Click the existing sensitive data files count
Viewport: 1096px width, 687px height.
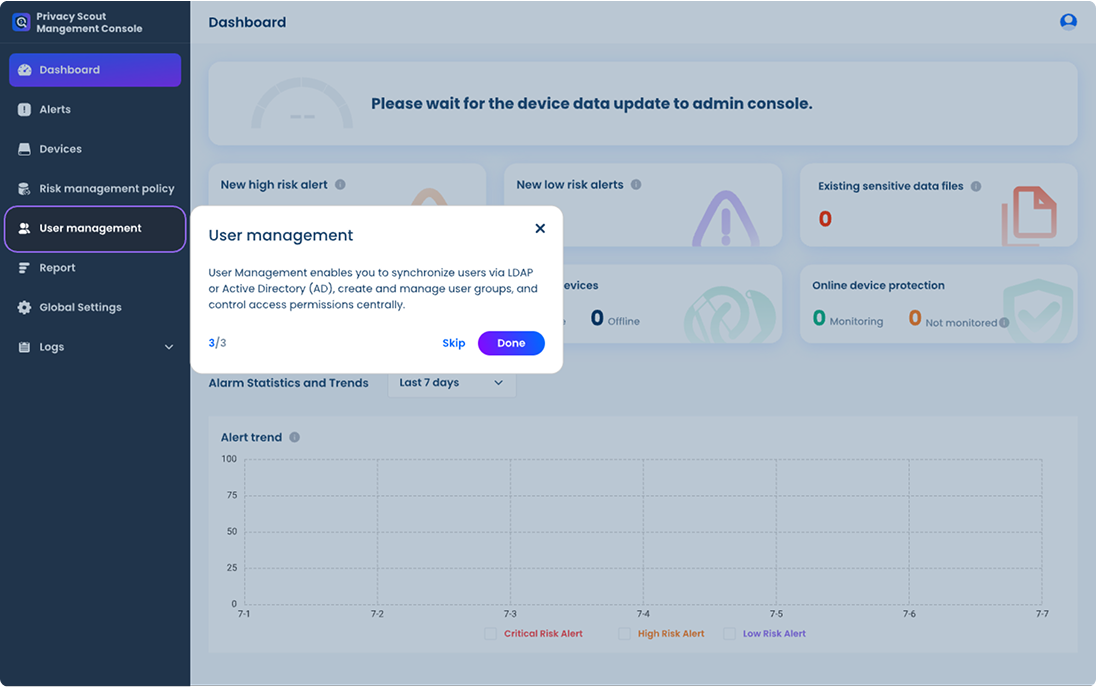tap(825, 219)
